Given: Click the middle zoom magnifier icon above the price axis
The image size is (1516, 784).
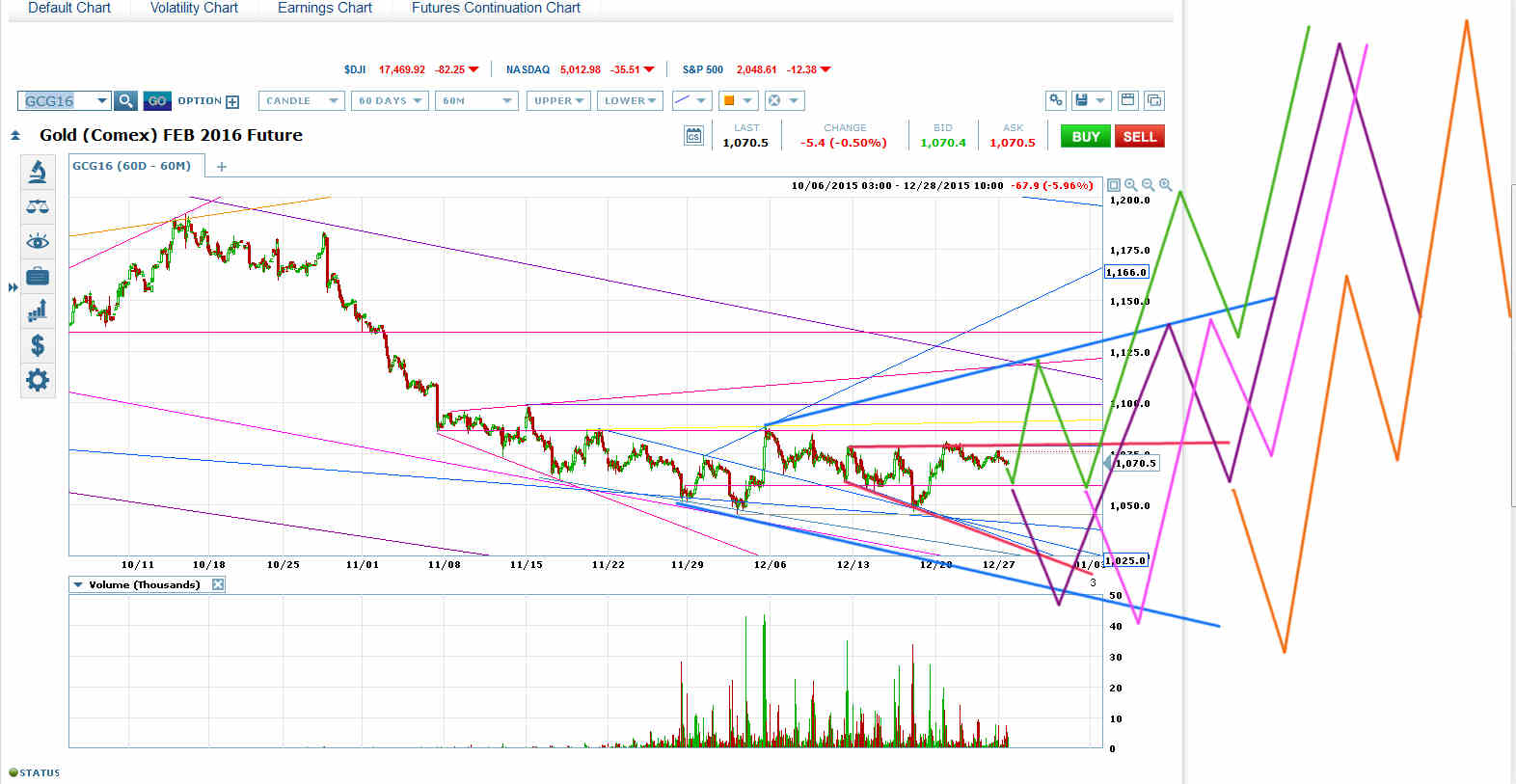Looking at the screenshot, I should [x=1148, y=185].
